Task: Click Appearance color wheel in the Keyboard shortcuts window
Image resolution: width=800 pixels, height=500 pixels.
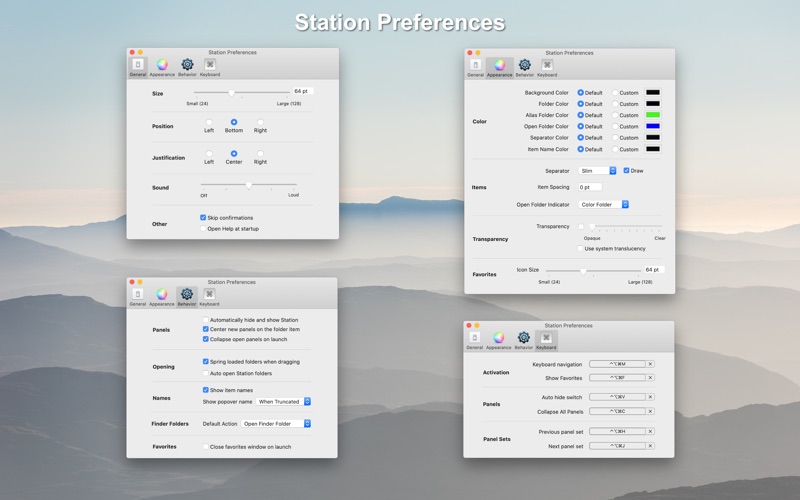Action: click(x=498, y=337)
